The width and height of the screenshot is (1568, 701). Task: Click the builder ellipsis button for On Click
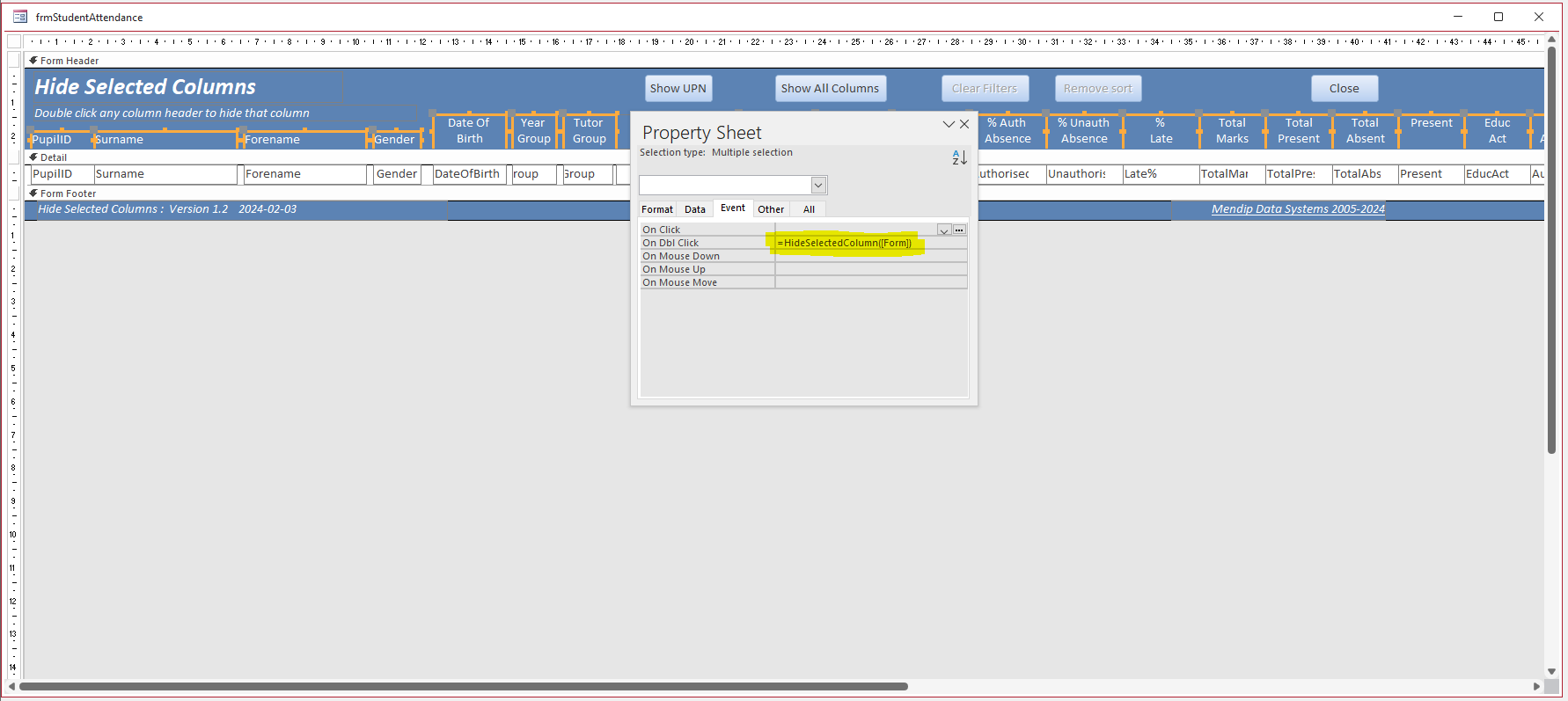click(959, 230)
